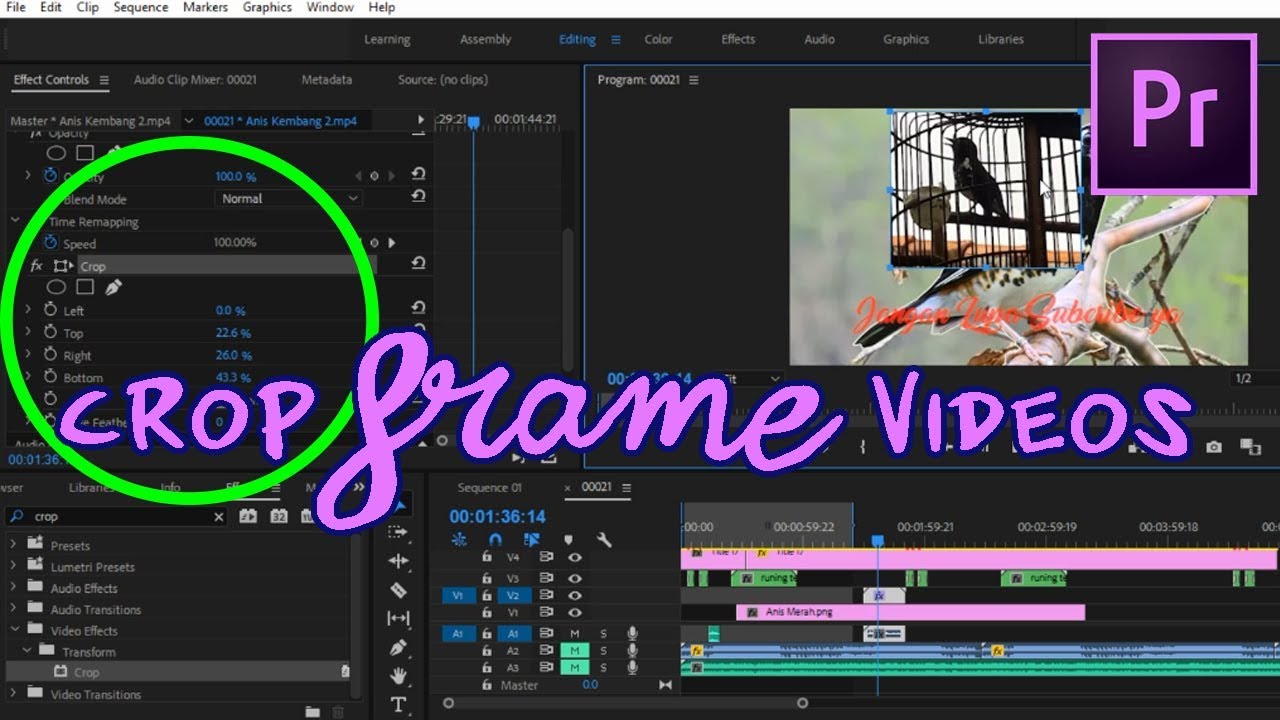Expand the Lumetri Presets folder
This screenshot has height=720, width=1280.
click(x=13, y=566)
